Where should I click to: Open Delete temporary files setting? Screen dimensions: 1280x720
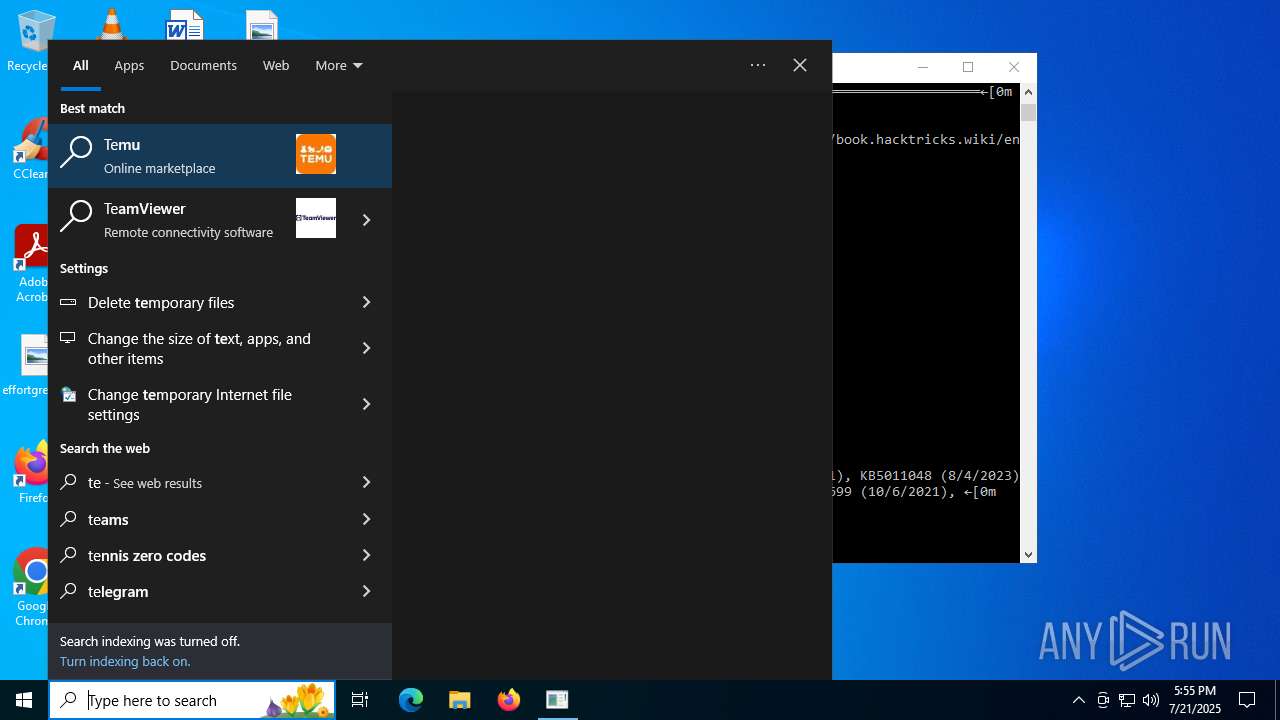tap(194, 302)
